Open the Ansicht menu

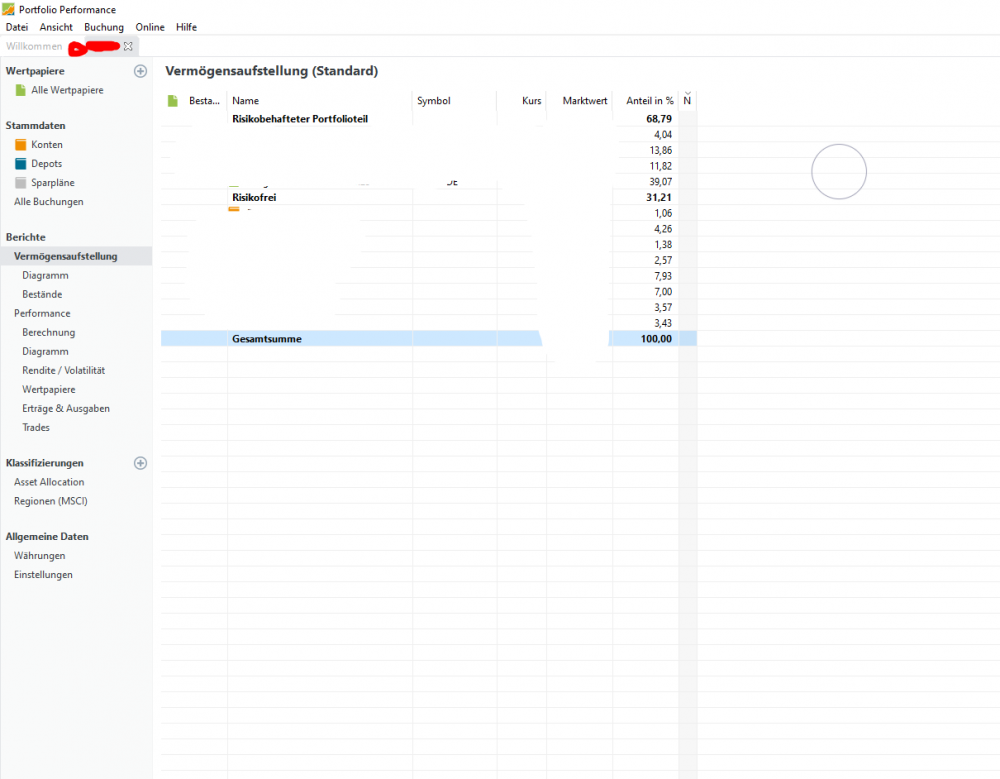tap(56, 27)
